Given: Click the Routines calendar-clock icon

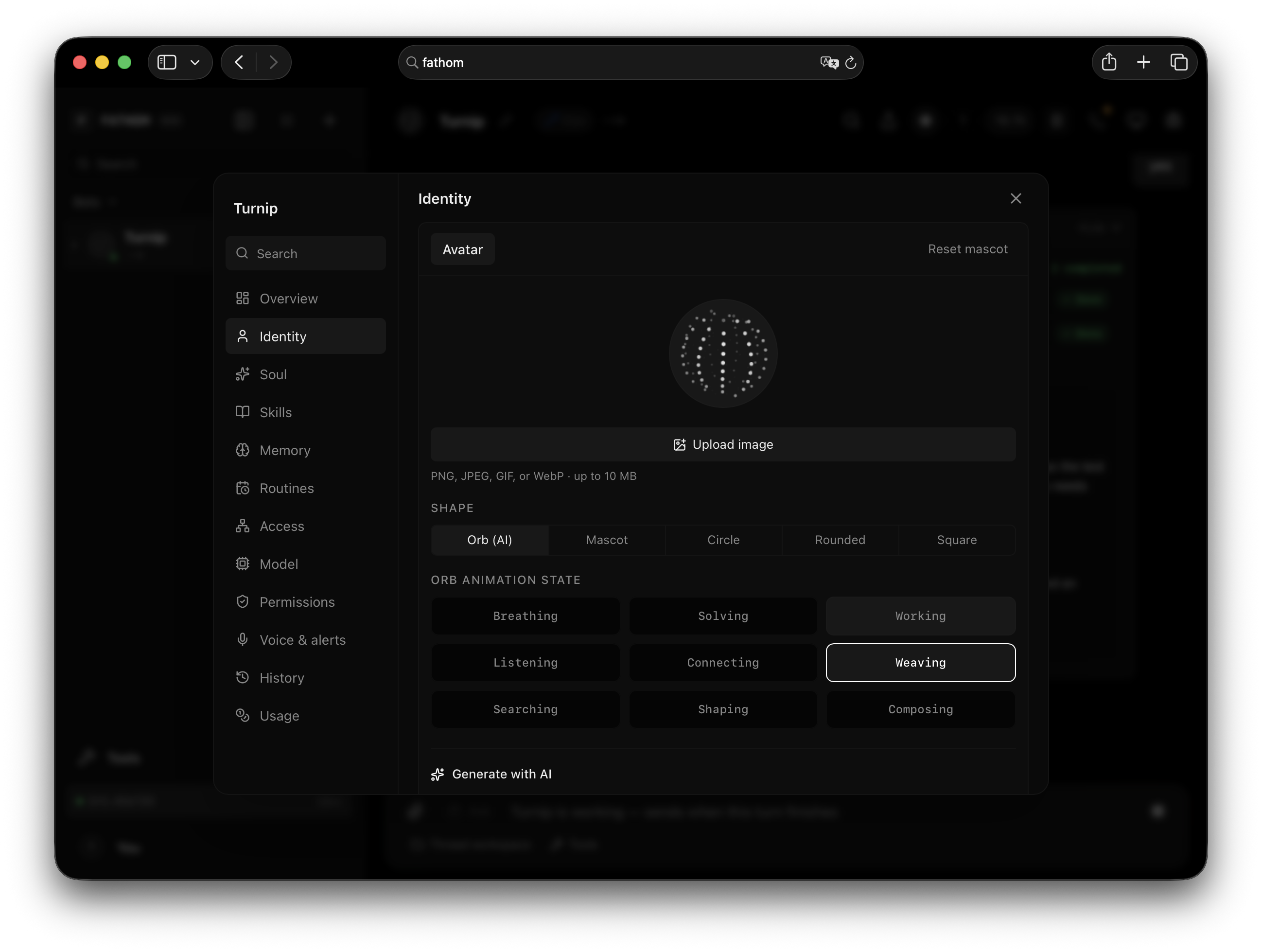Looking at the screenshot, I should pyautogui.click(x=243, y=488).
